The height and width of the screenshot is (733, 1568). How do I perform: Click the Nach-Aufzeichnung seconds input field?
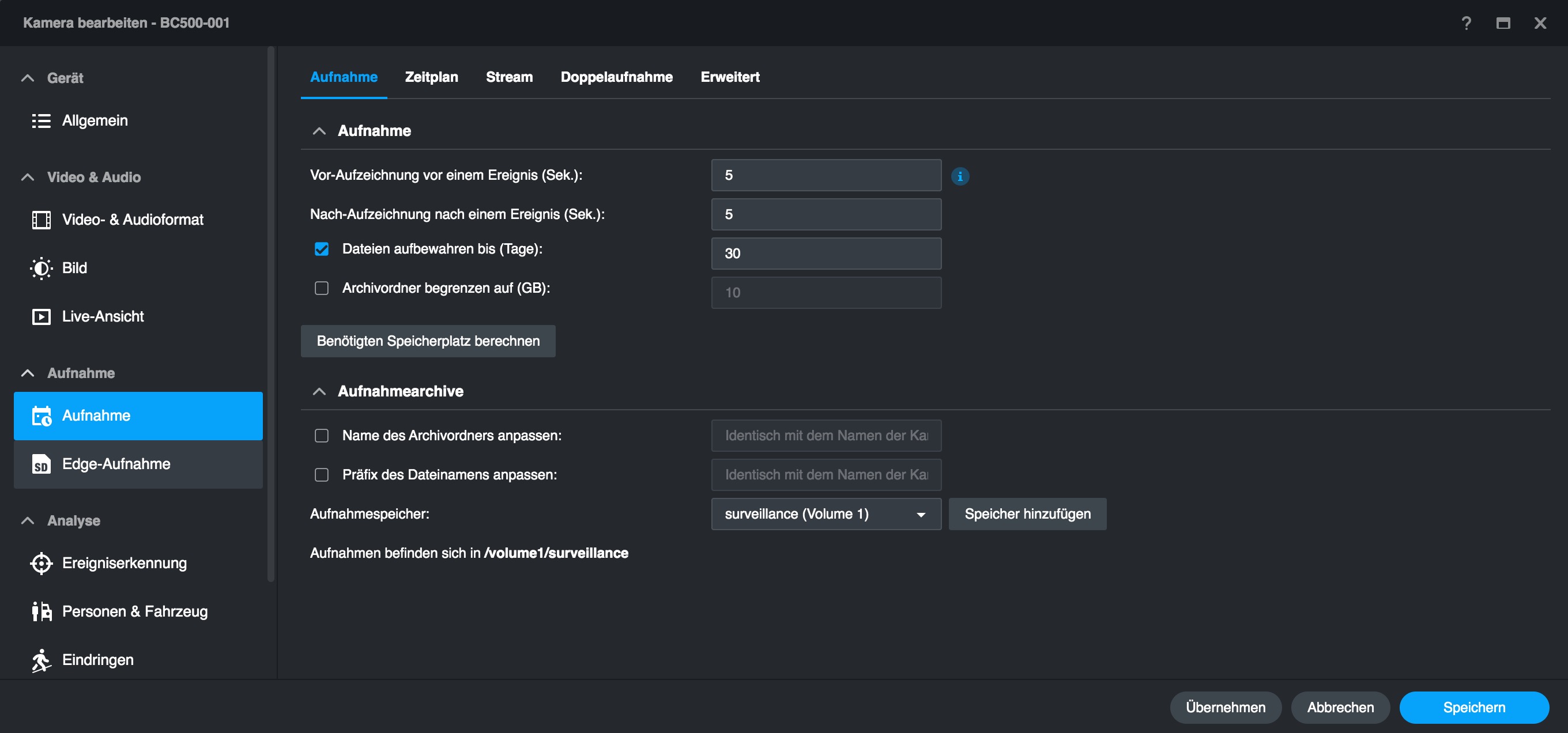[826, 214]
